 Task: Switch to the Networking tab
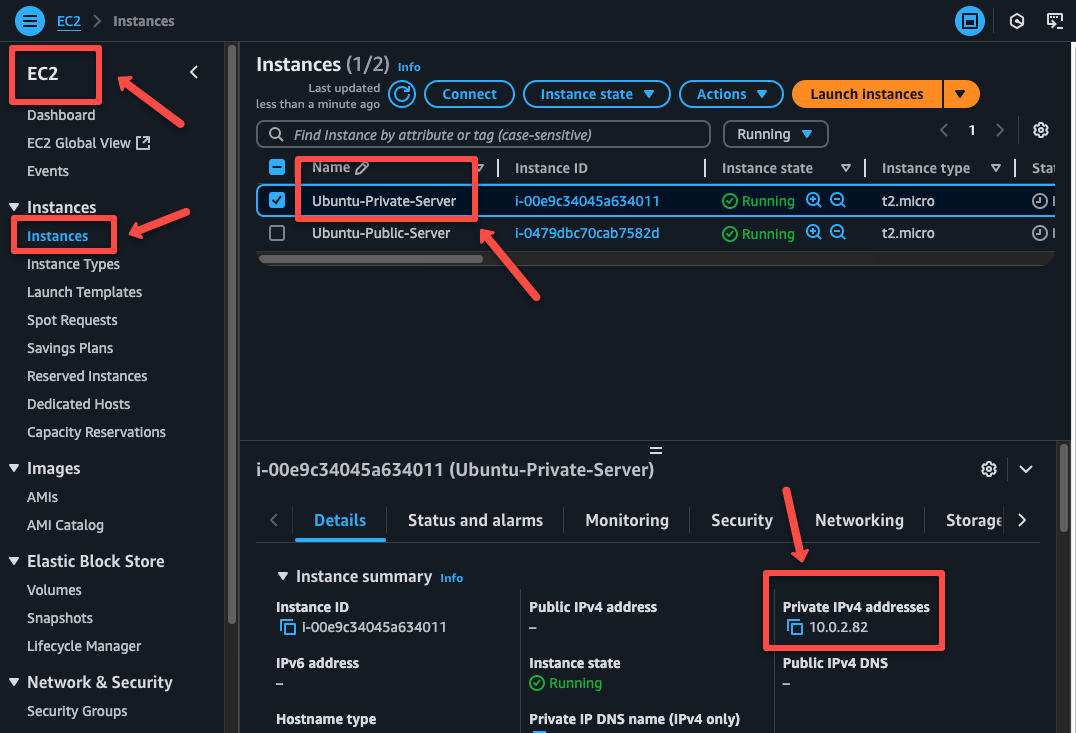pos(859,520)
